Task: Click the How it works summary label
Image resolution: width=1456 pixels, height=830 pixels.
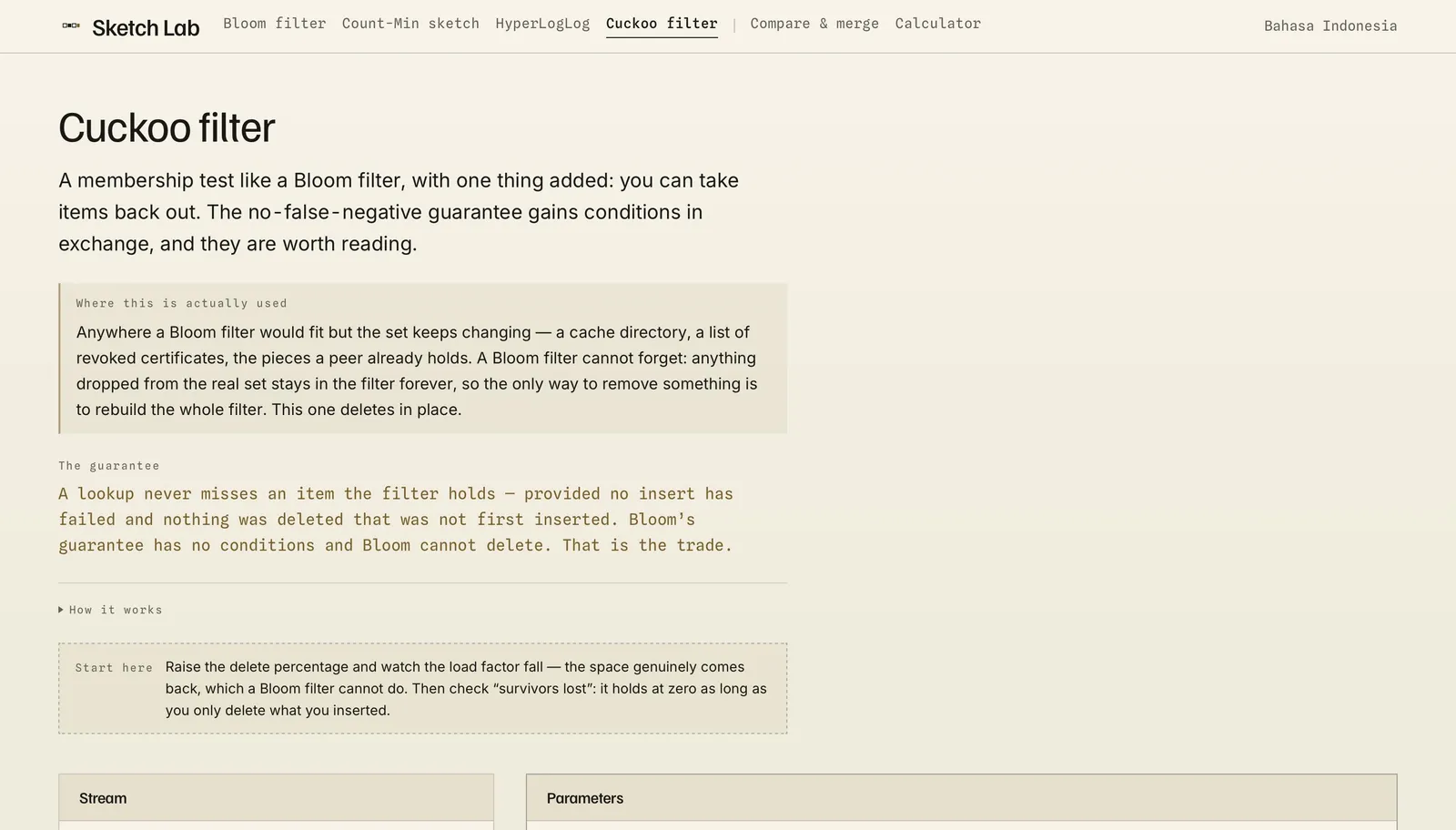Action: 116,610
